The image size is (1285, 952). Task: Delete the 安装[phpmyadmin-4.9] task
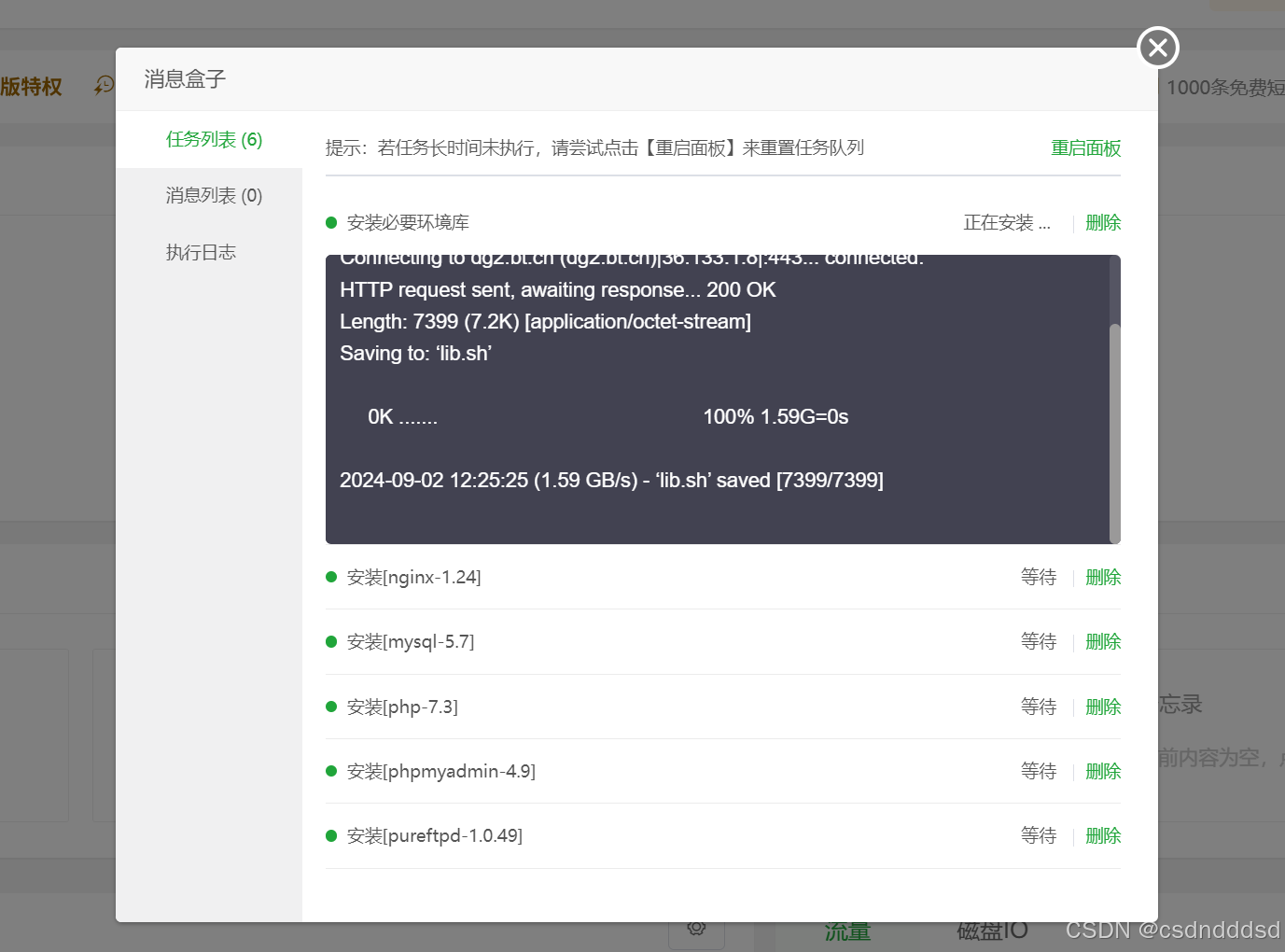tap(1103, 772)
